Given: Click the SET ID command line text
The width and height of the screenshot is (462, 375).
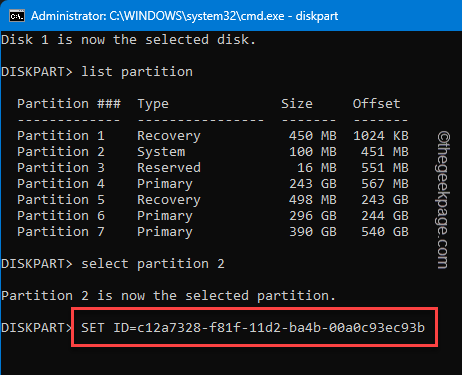Looking at the screenshot, I should coord(253,327).
